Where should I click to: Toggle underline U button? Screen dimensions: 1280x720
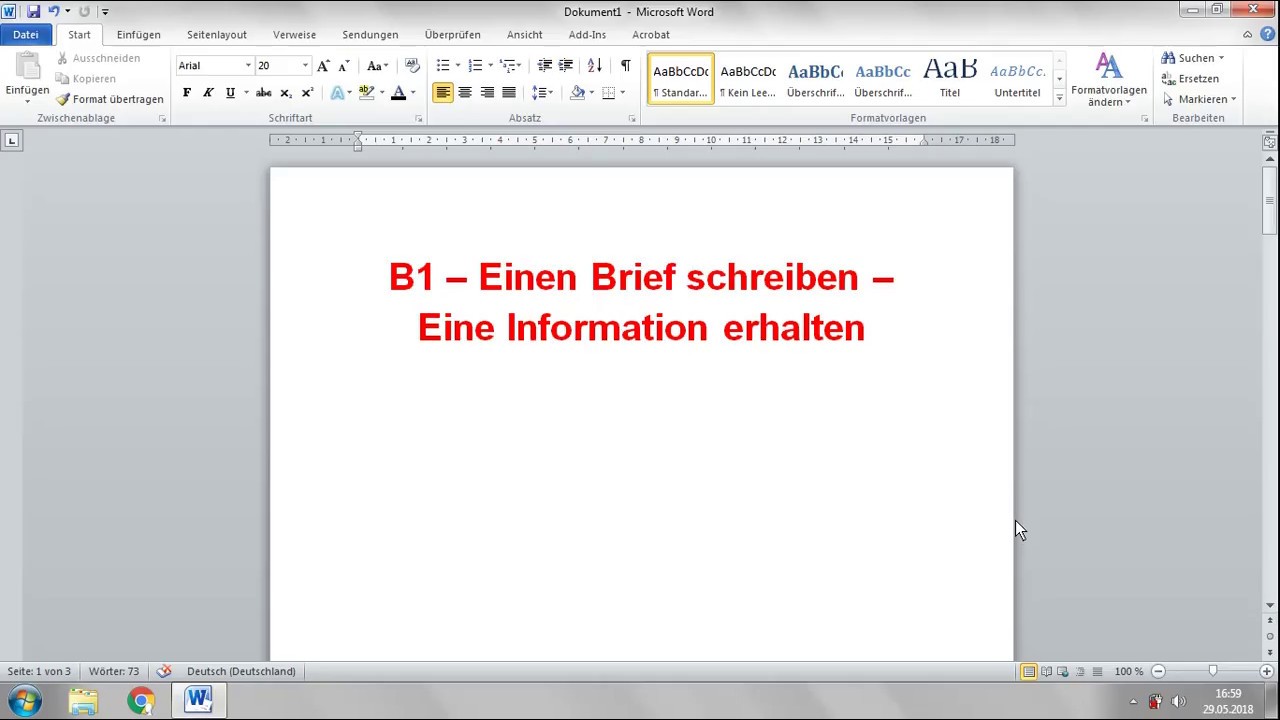(230, 92)
